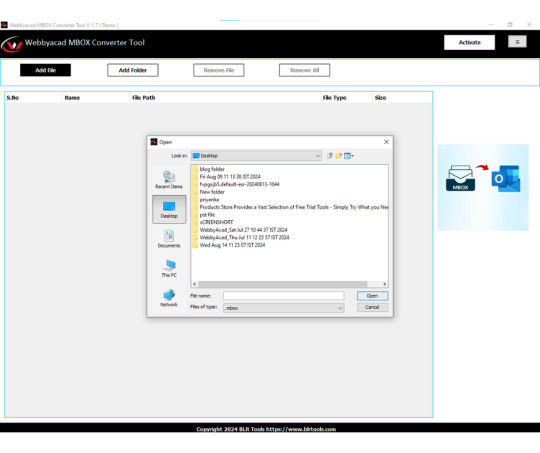
Task: Click the Remove File button
Action: (219, 70)
